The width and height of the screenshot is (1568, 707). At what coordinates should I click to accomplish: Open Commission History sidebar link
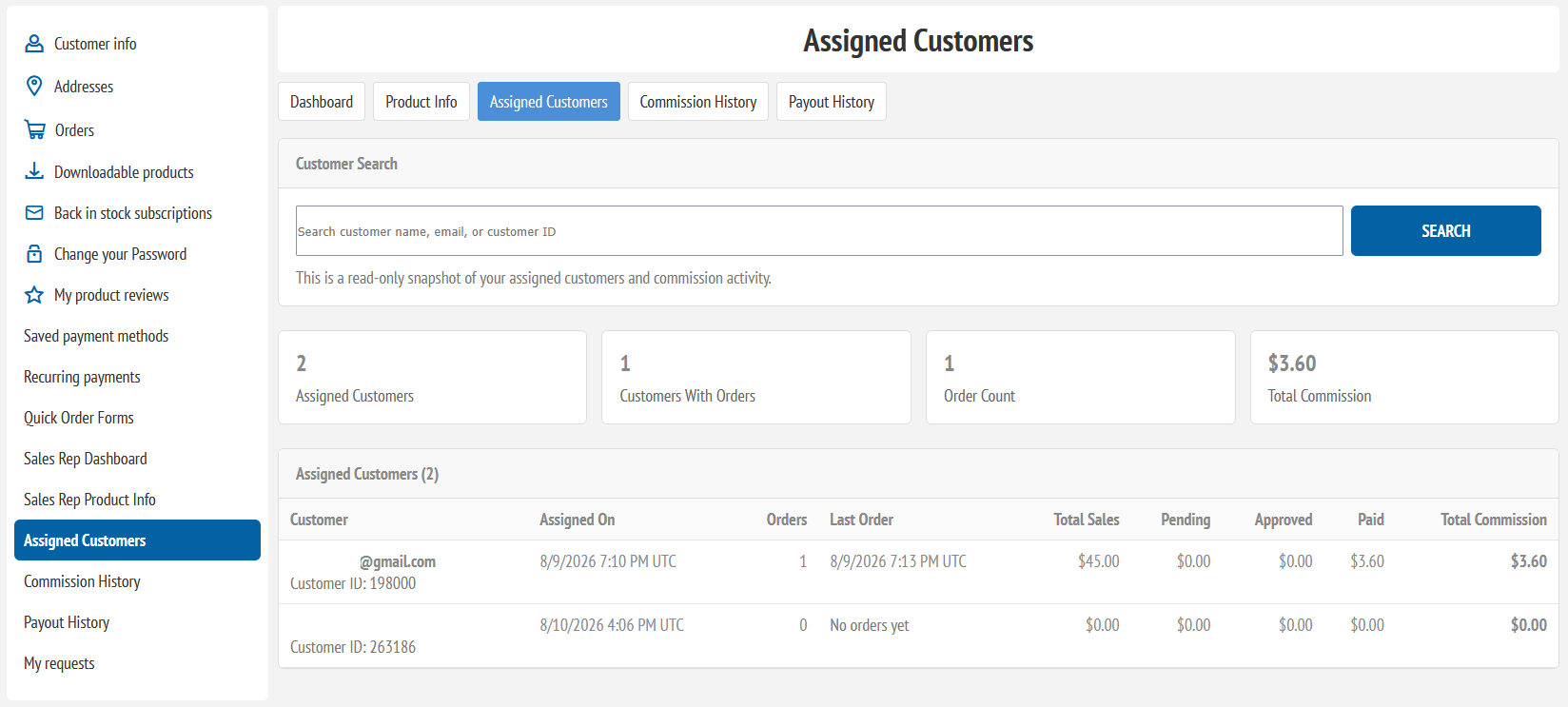point(82,581)
